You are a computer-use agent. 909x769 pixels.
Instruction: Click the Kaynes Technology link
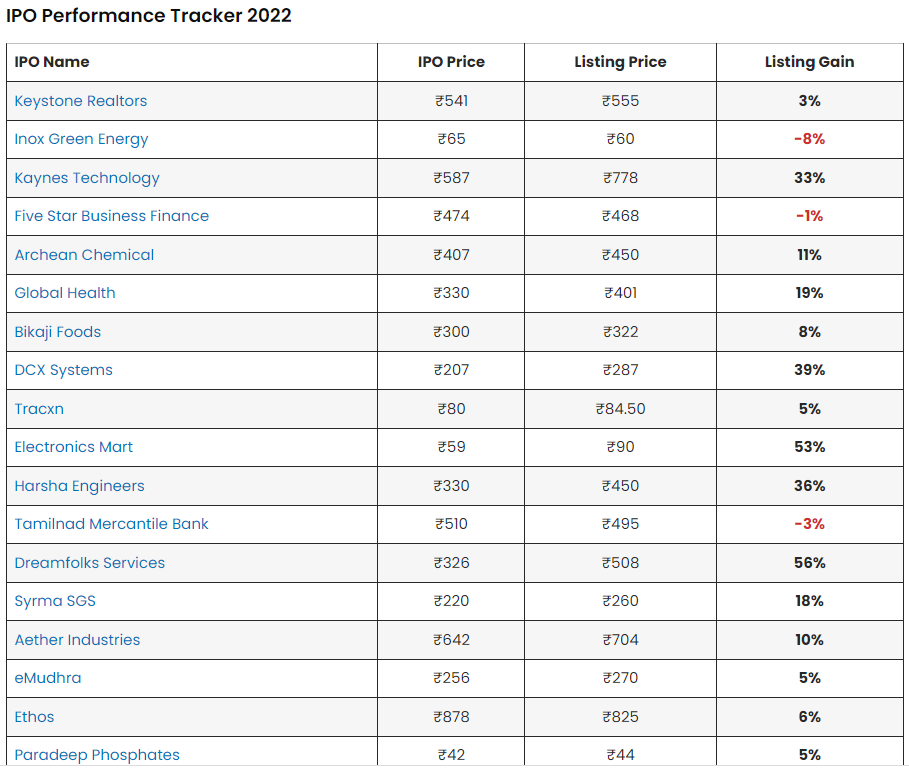pos(87,178)
